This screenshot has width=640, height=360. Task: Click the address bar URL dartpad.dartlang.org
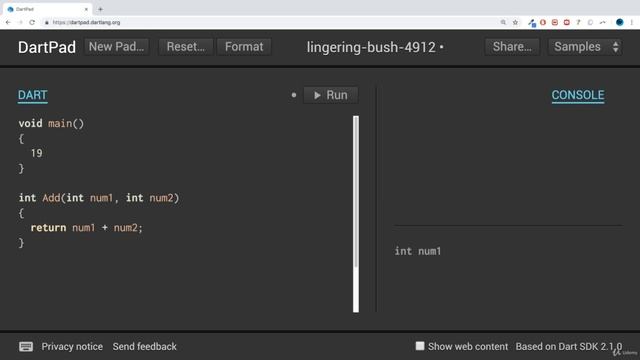(x=87, y=22)
